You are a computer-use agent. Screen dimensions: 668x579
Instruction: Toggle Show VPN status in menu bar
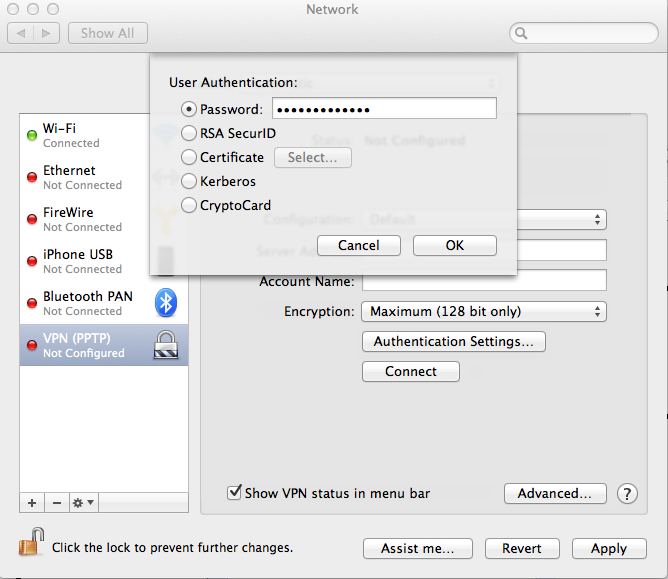[234, 493]
